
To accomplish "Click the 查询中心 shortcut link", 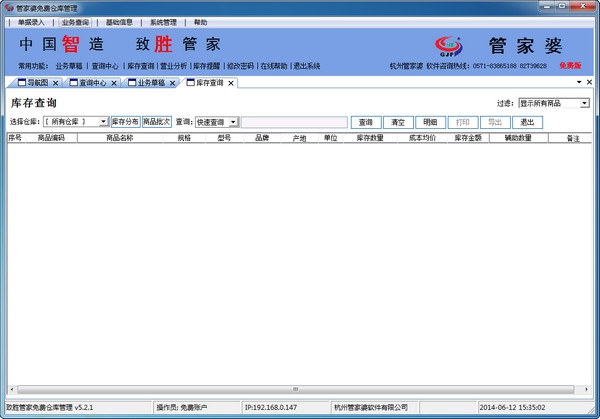I will (x=105, y=66).
